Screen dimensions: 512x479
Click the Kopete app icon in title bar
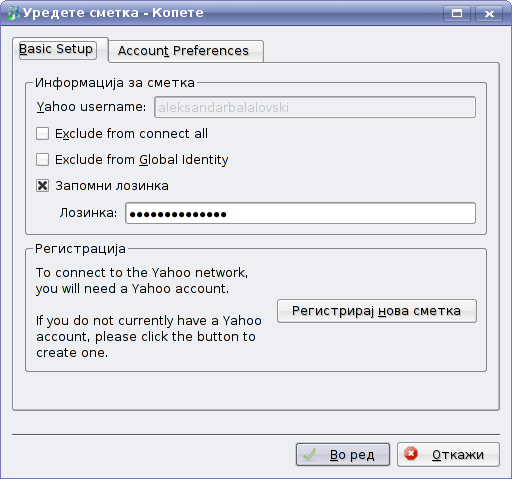(x=13, y=13)
